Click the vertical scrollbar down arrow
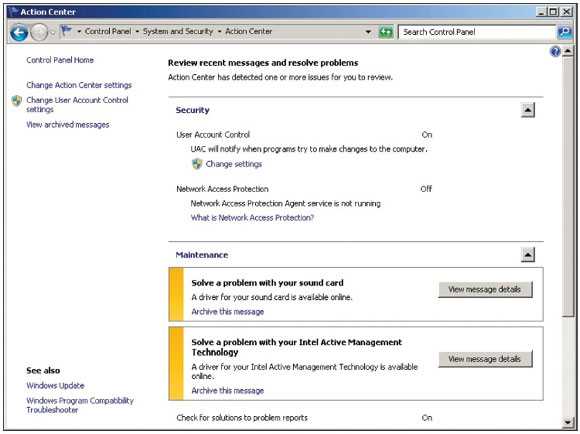The height and width of the screenshot is (434, 580). tap(568, 422)
